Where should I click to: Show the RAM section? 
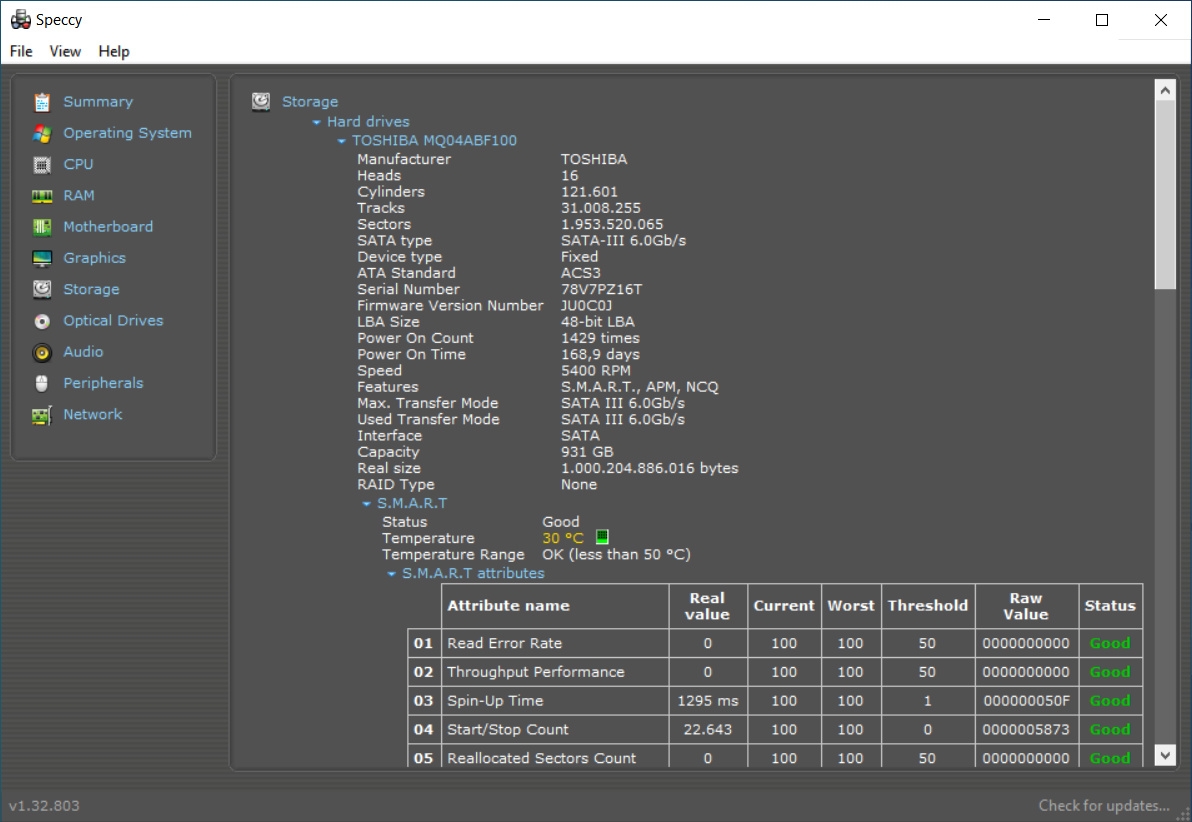(x=79, y=195)
